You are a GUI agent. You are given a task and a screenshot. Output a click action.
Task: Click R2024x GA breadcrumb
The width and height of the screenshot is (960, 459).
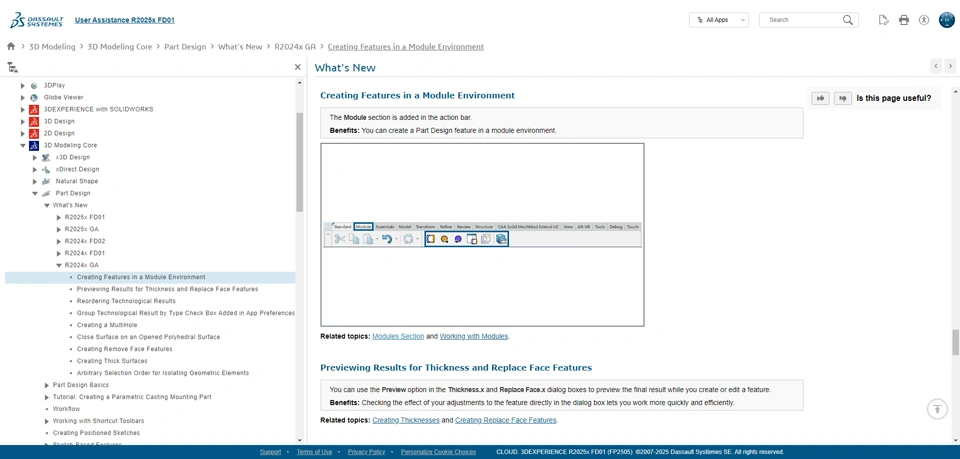click(x=295, y=47)
